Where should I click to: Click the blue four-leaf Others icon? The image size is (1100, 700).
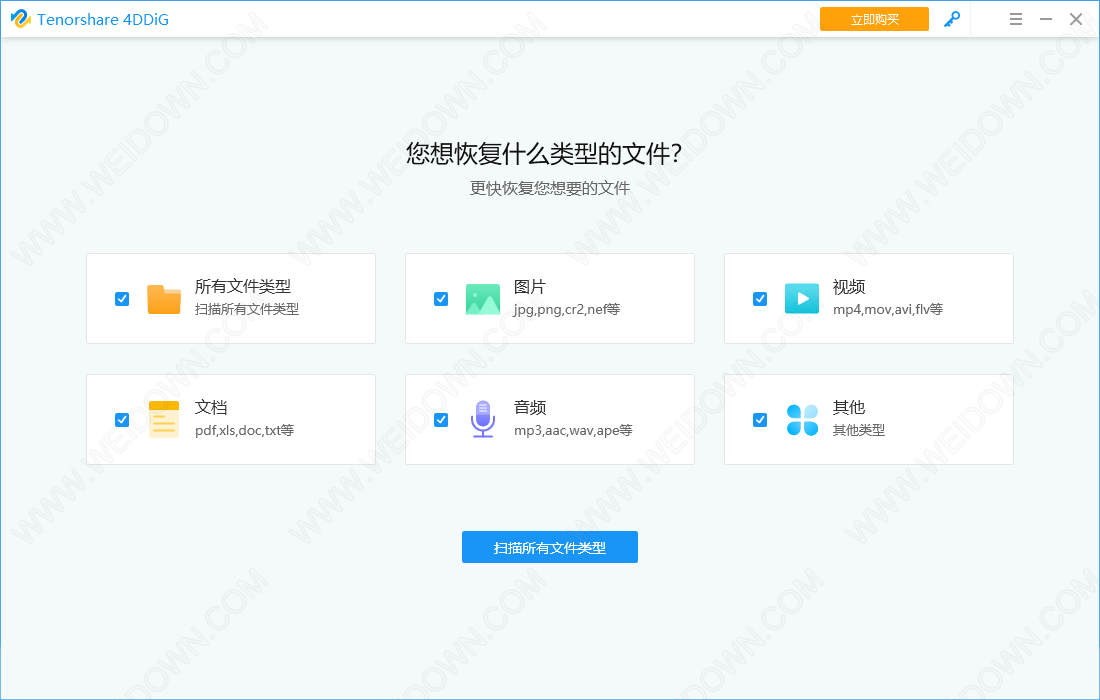[802, 420]
